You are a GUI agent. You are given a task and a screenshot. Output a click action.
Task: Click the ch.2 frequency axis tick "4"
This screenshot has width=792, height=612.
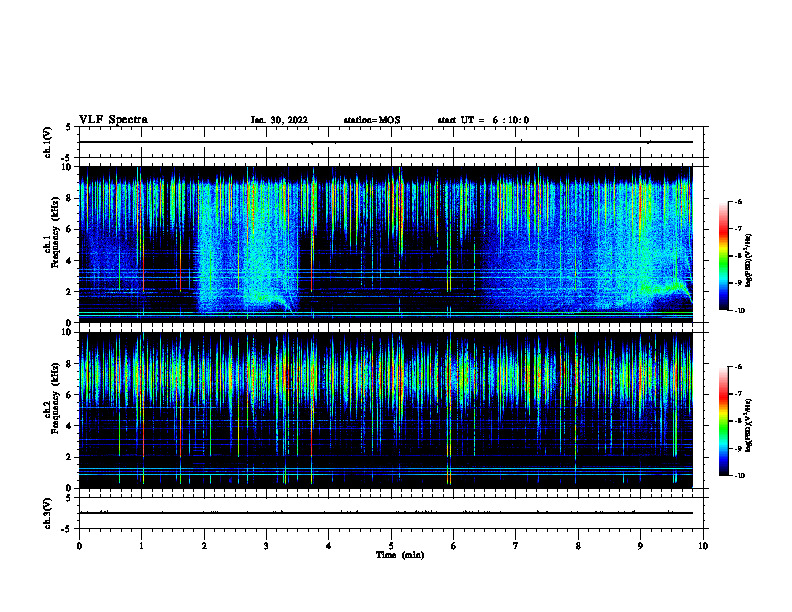coord(70,426)
